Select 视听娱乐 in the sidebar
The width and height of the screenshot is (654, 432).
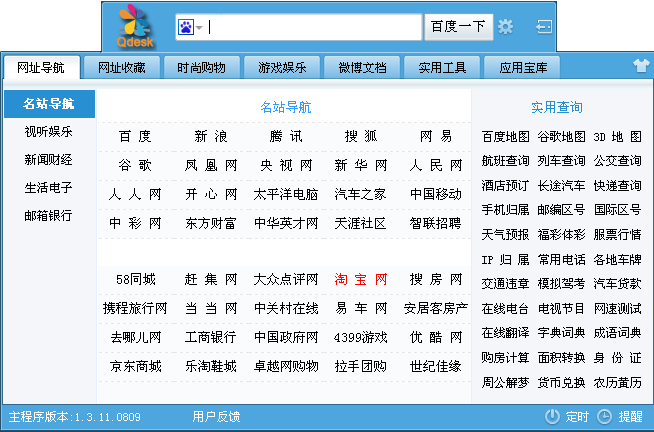[x=48, y=132]
